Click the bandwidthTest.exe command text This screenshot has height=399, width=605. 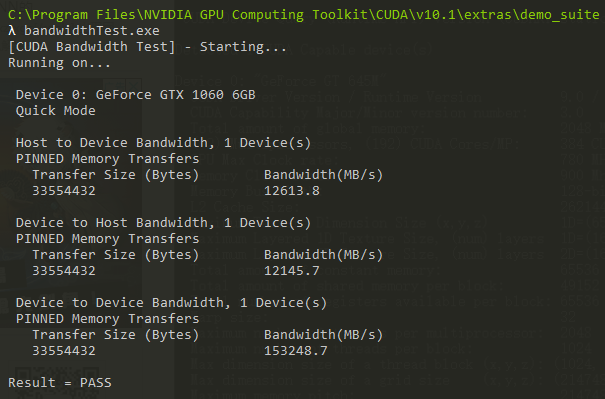(92, 31)
